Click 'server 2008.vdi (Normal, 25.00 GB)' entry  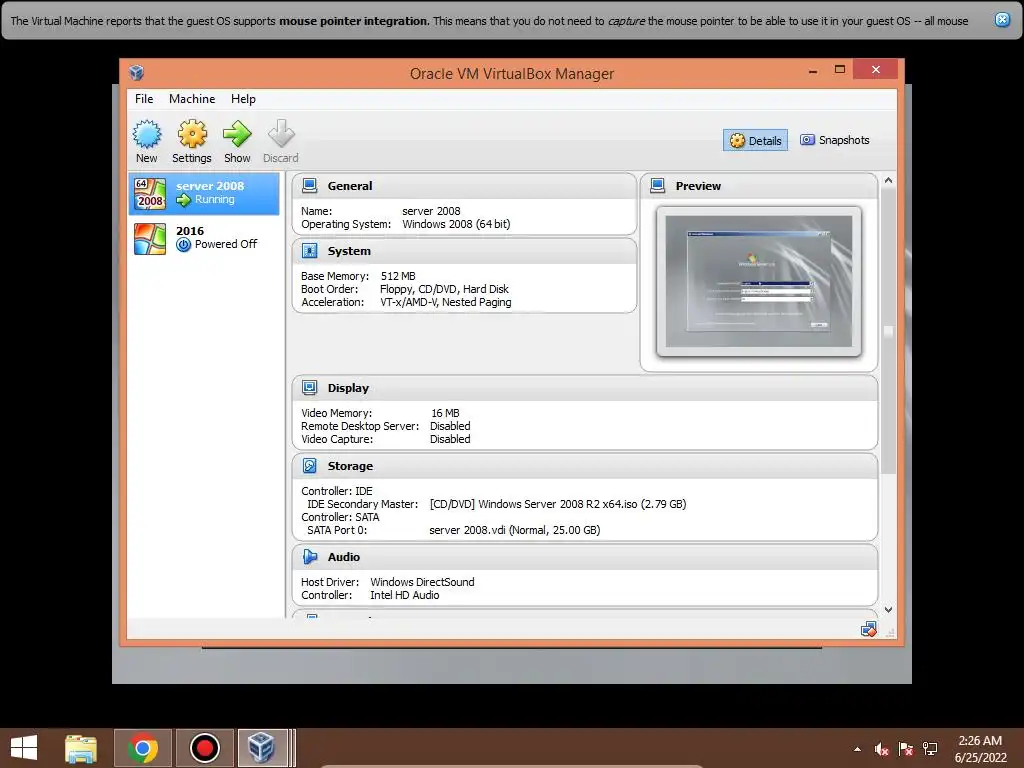pyautogui.click(x=515, y=530)
